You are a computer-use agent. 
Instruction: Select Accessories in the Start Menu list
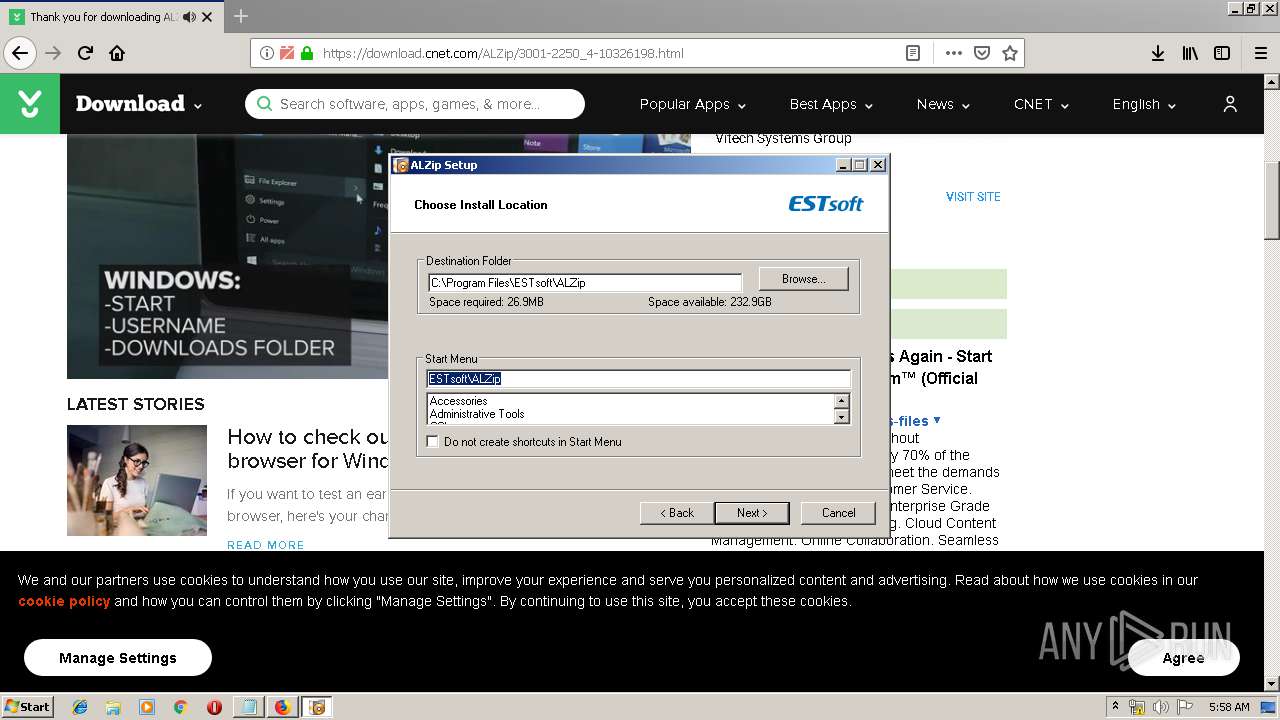pos(458,401)
